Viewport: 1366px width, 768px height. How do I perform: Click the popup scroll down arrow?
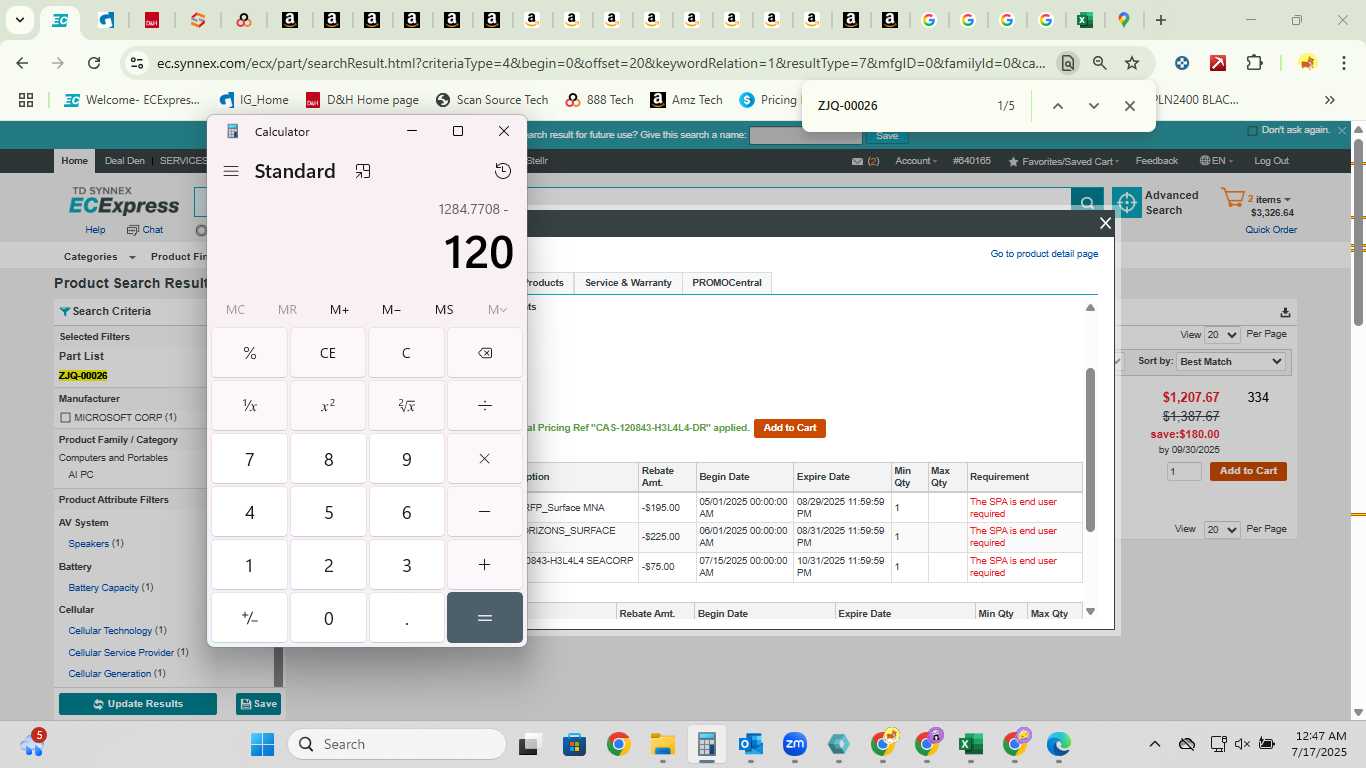click(x=1090, y=612)
